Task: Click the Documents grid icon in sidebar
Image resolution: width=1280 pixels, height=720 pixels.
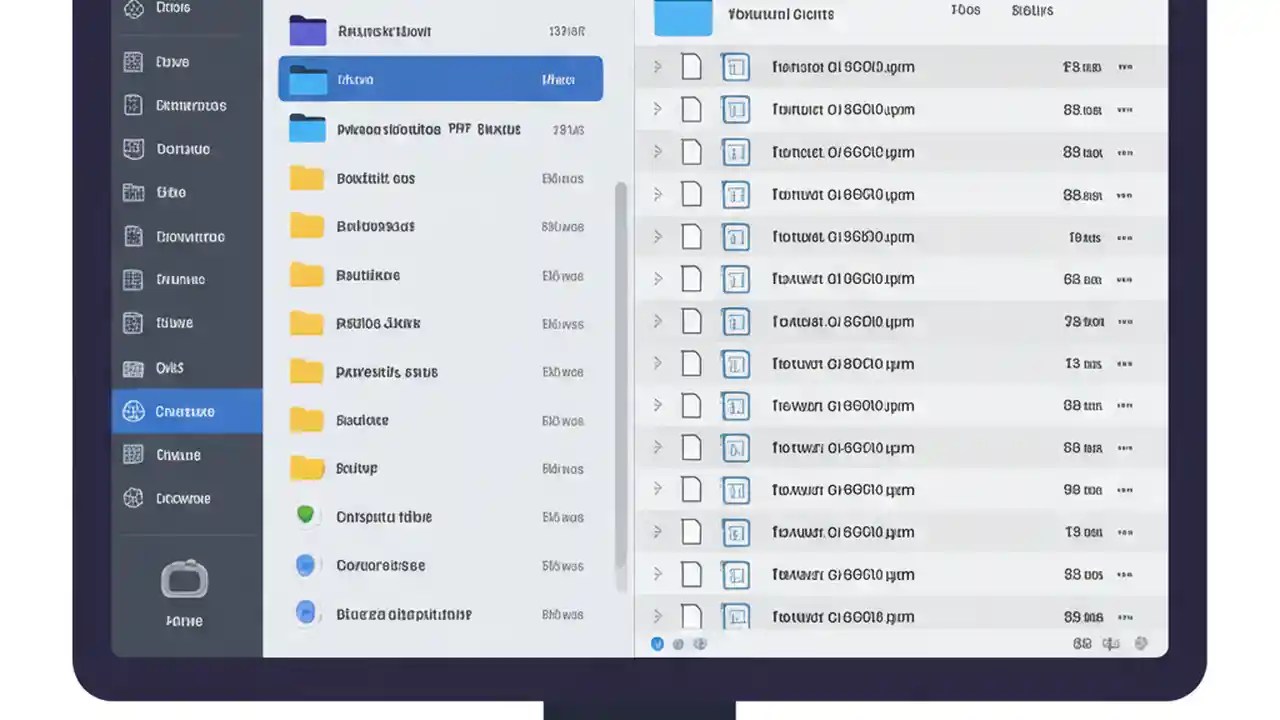Action: tap(133, 105)
